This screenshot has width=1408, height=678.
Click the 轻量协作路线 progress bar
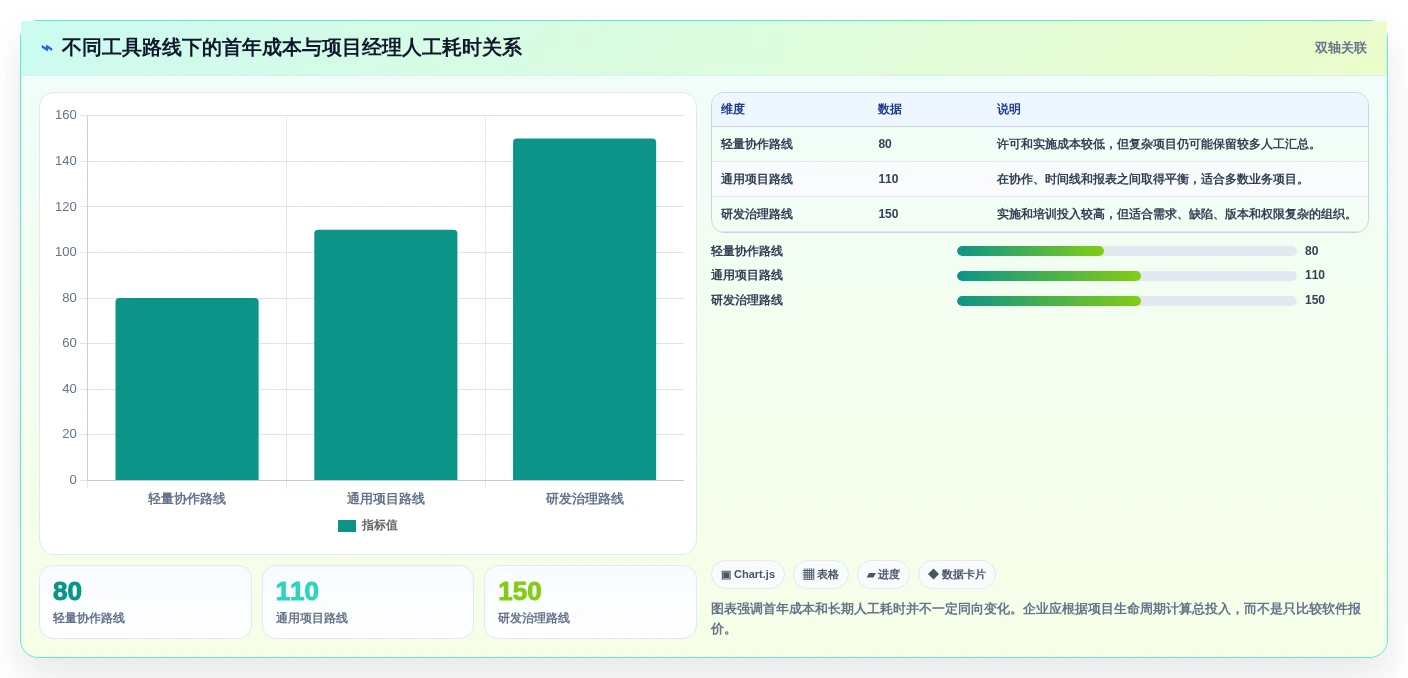1127,251
